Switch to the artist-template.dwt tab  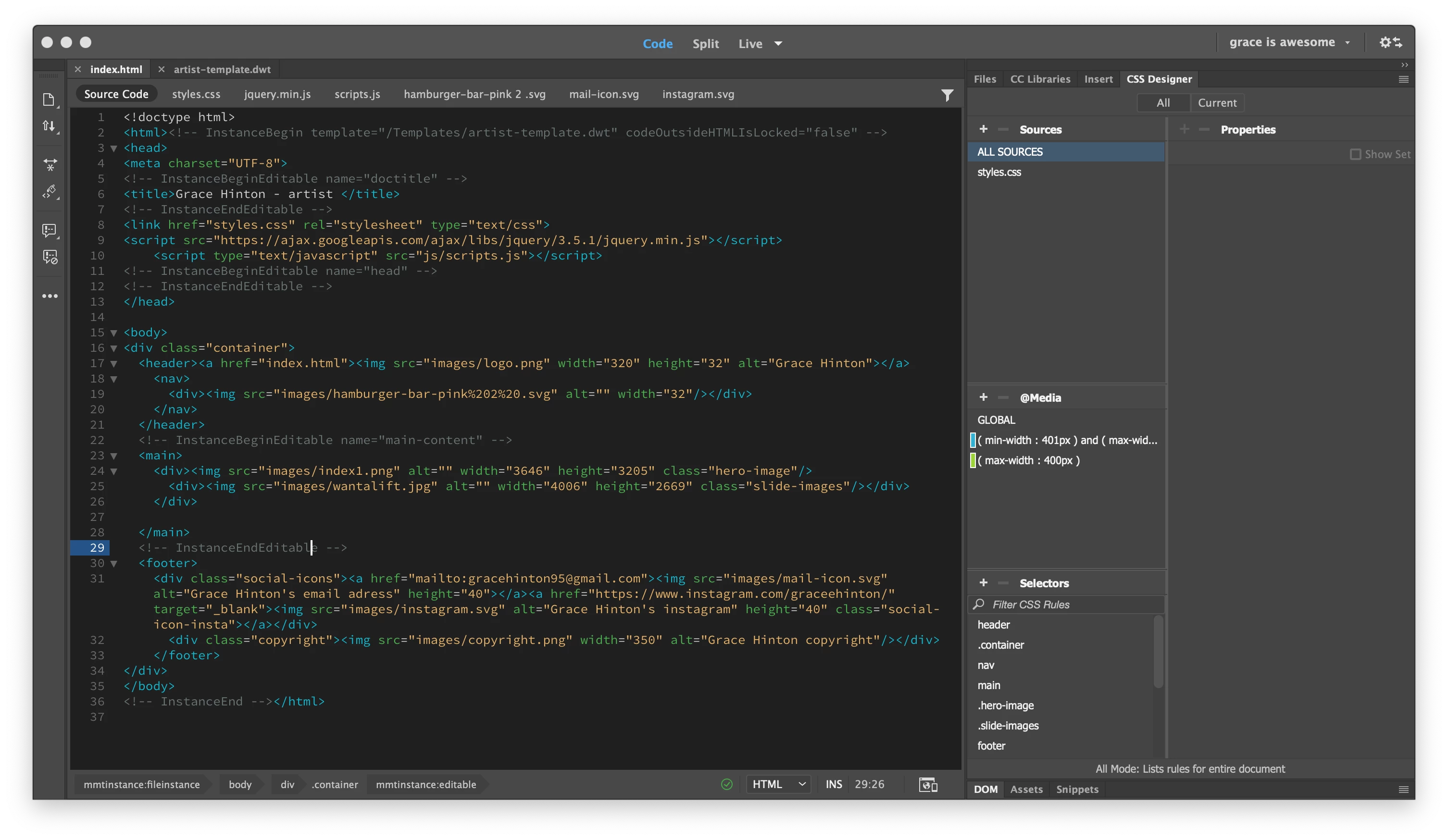pyautogui.click(x=222, y=70)
